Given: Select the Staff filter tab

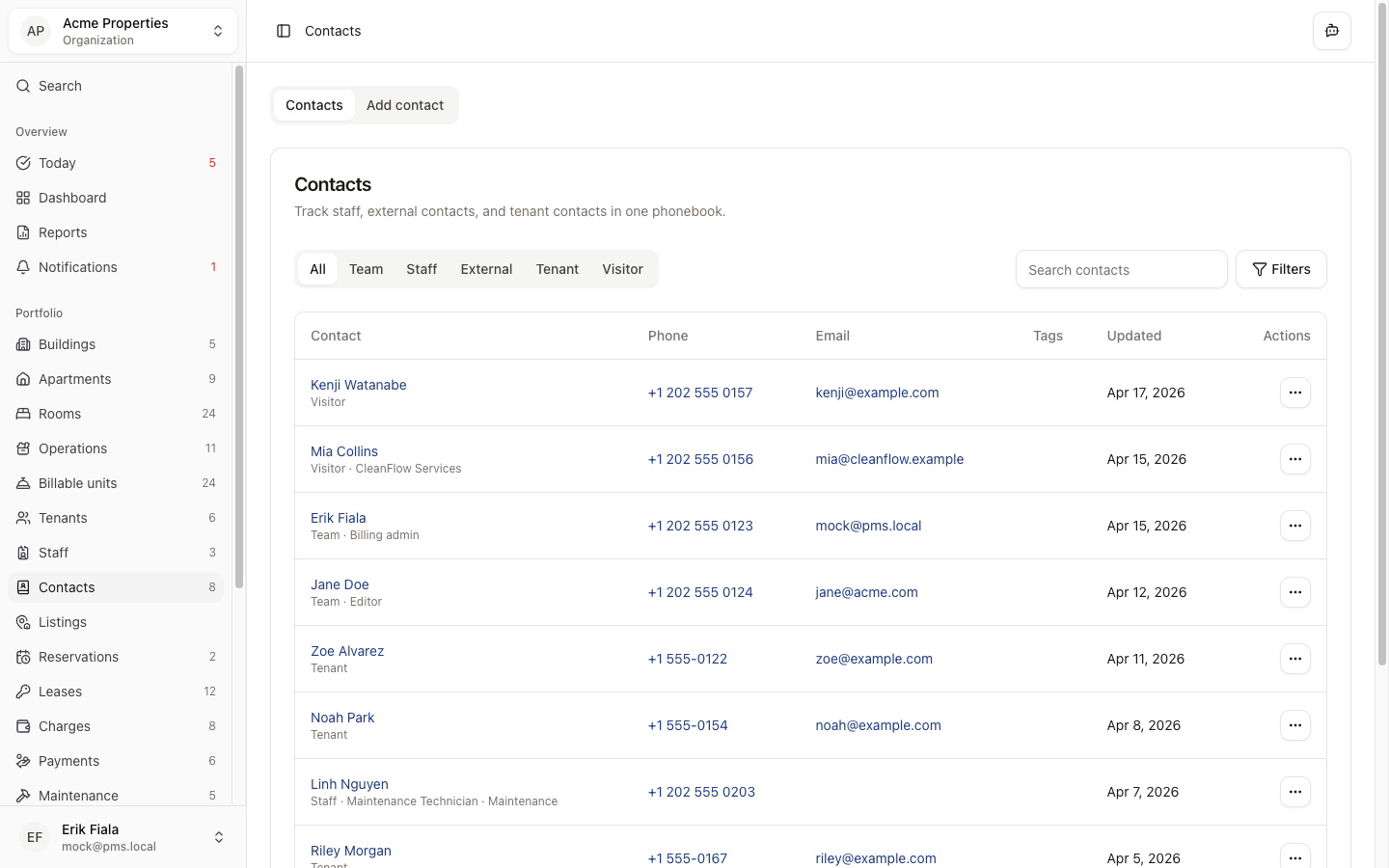Looking at the screenshot, I should [x=422, y=269].
